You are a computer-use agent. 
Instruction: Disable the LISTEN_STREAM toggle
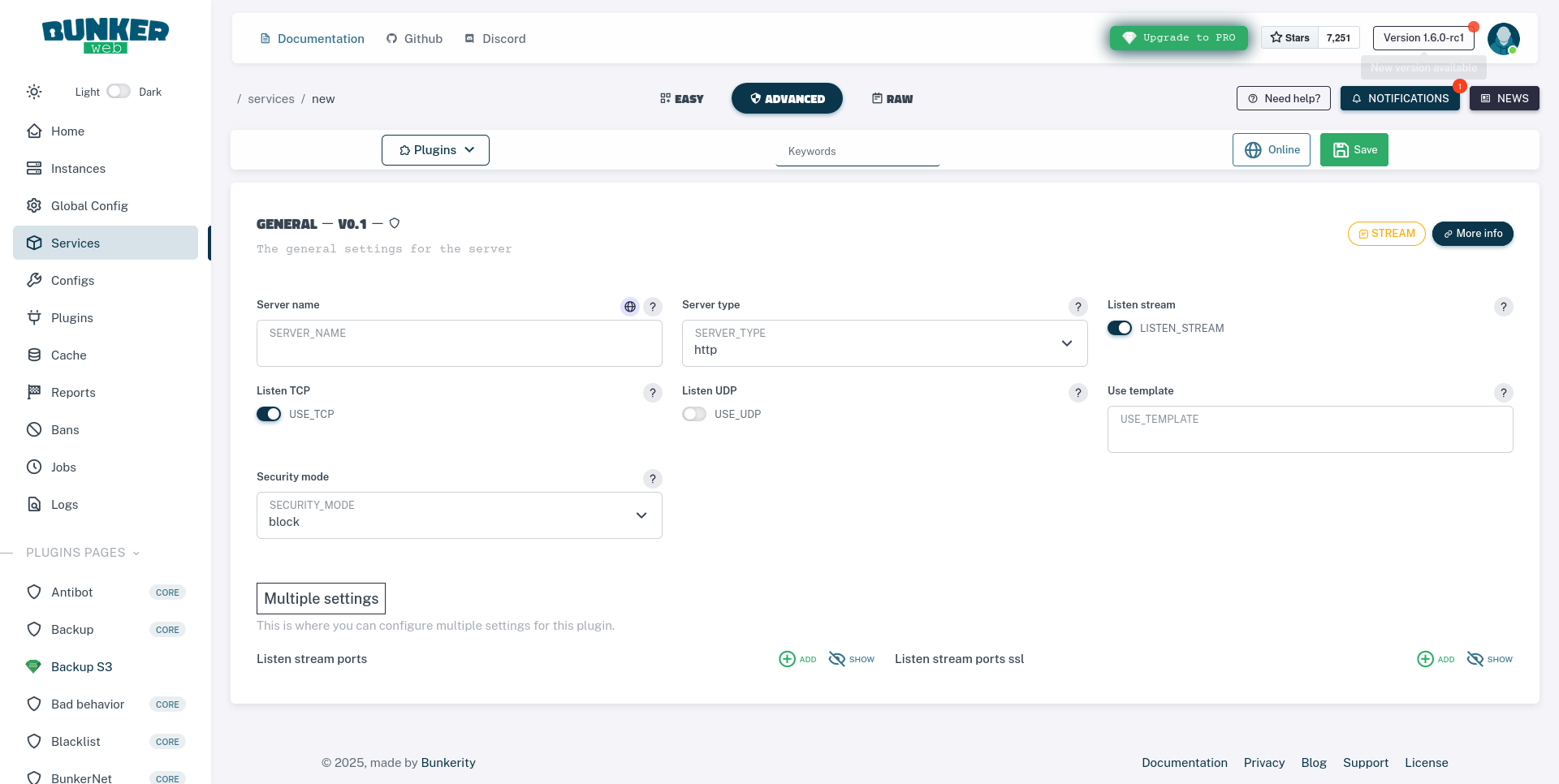tap(1120, 328)
